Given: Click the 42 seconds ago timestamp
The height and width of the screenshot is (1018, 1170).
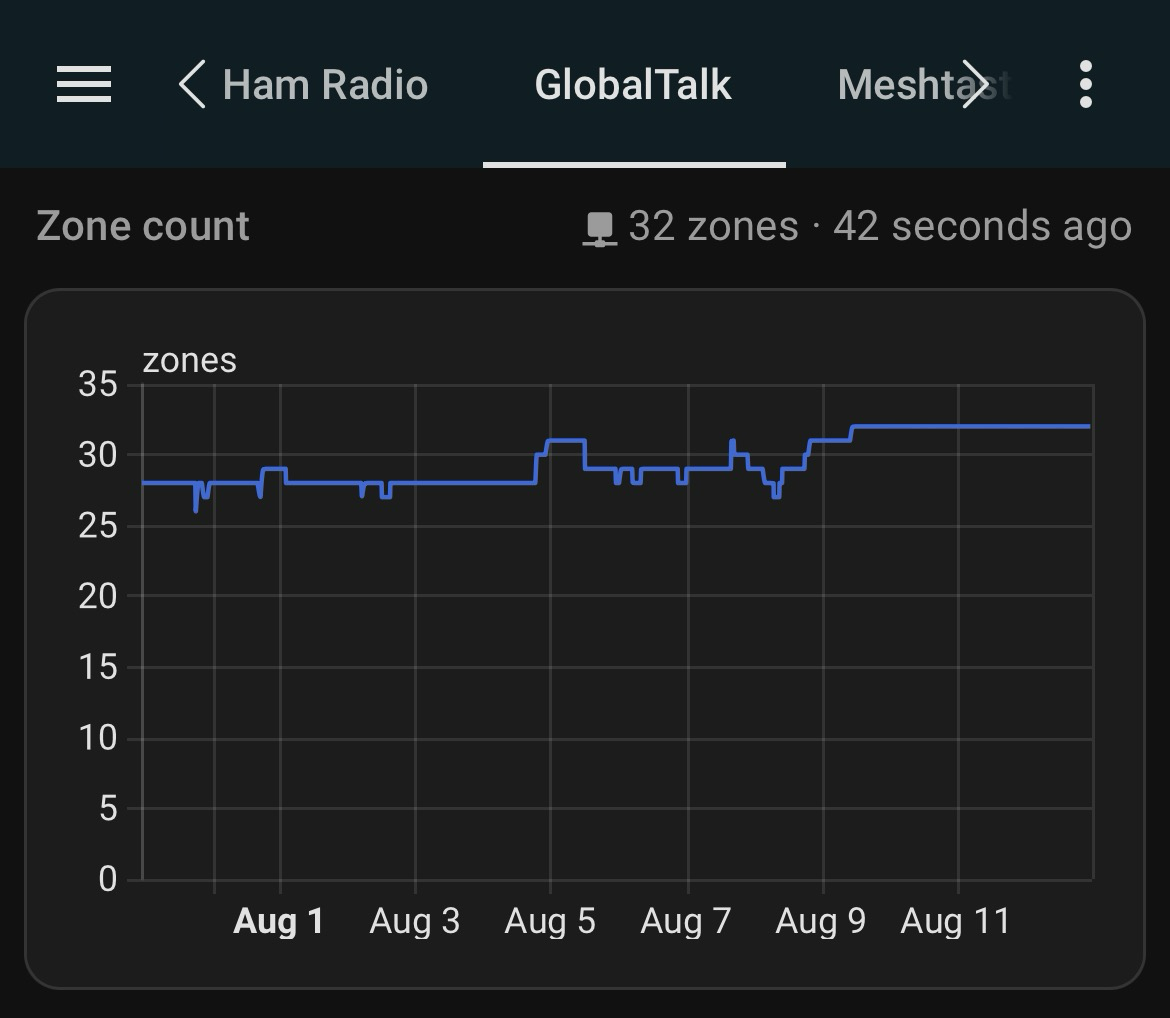Looking at the screenshot, I should [x=982, y=227].
